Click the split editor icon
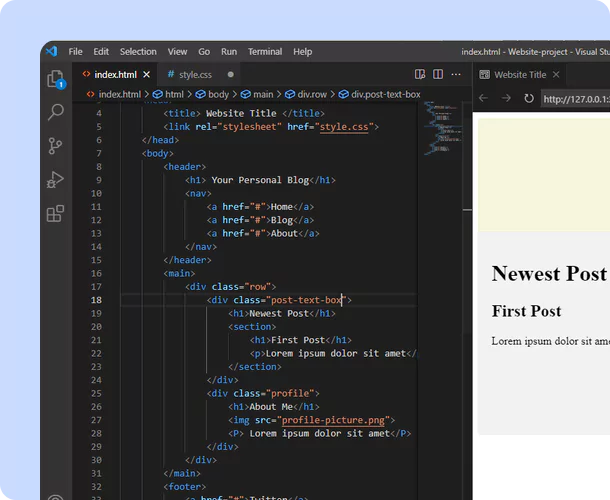 (x=436, y=74)
